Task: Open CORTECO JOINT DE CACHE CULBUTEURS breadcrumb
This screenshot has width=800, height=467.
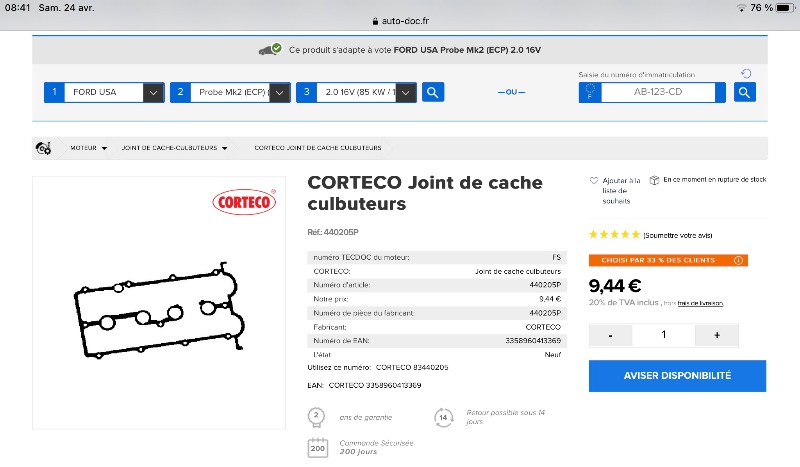Action: click(x=318, y=148)
